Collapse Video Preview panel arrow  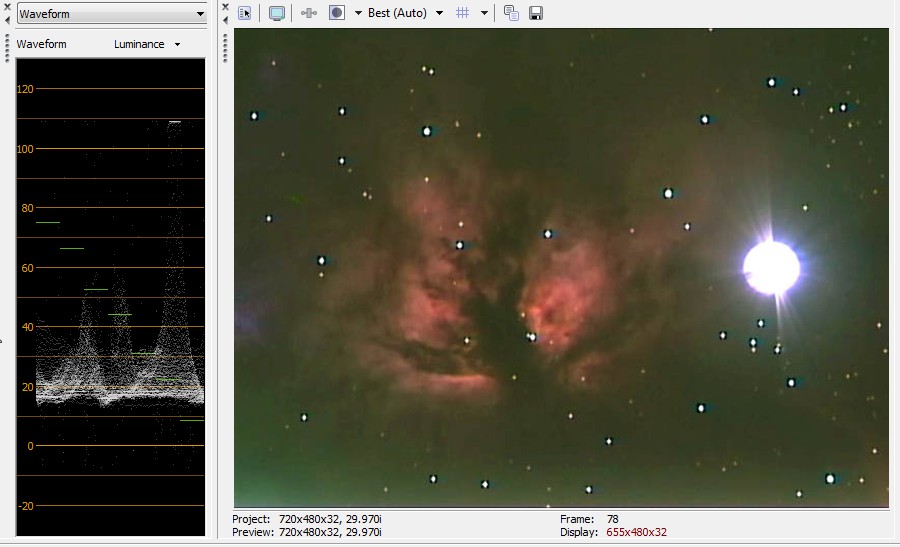(225, 20)
